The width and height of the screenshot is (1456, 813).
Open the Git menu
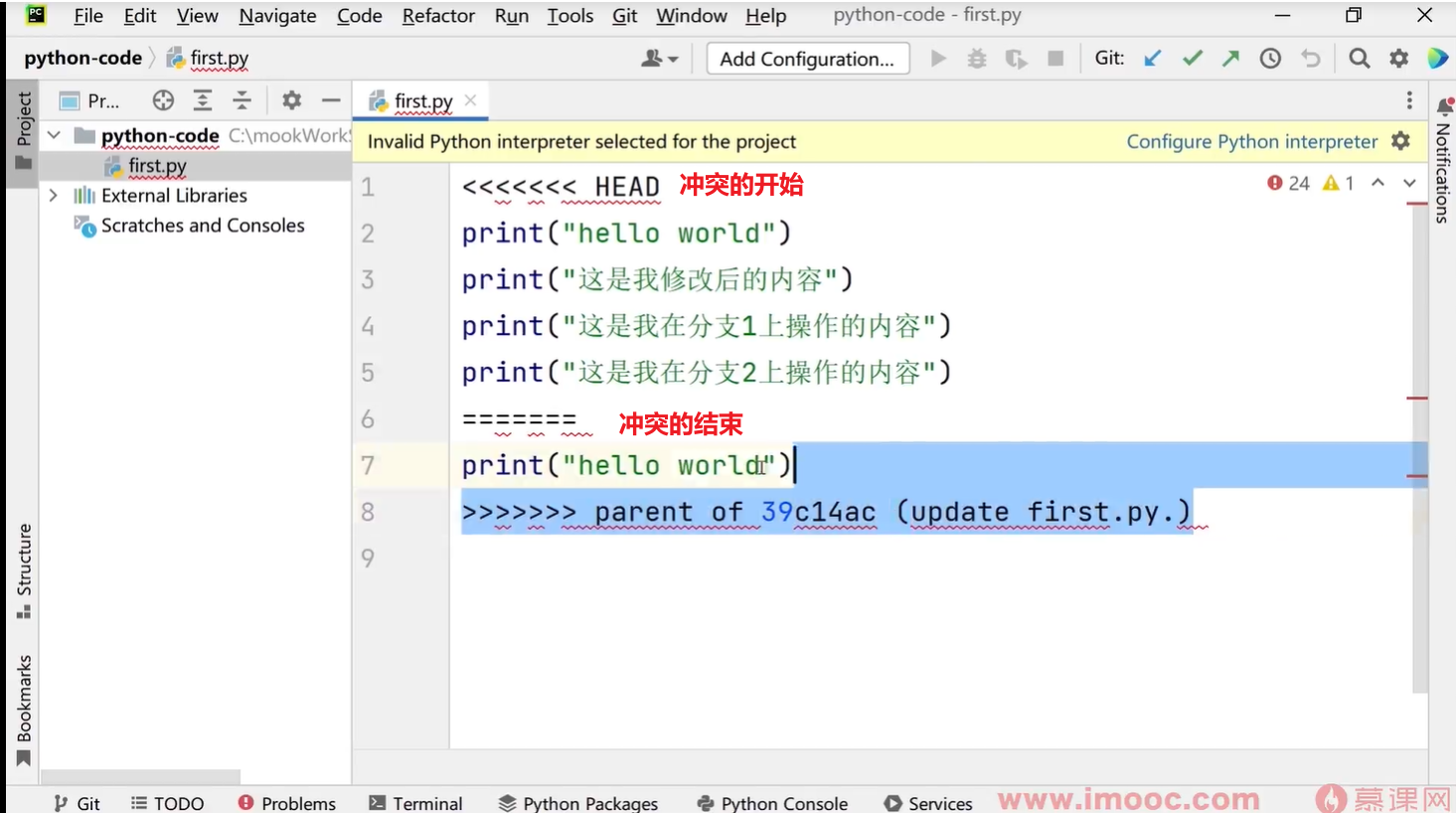pyautogui.click(x=625, y=16)
